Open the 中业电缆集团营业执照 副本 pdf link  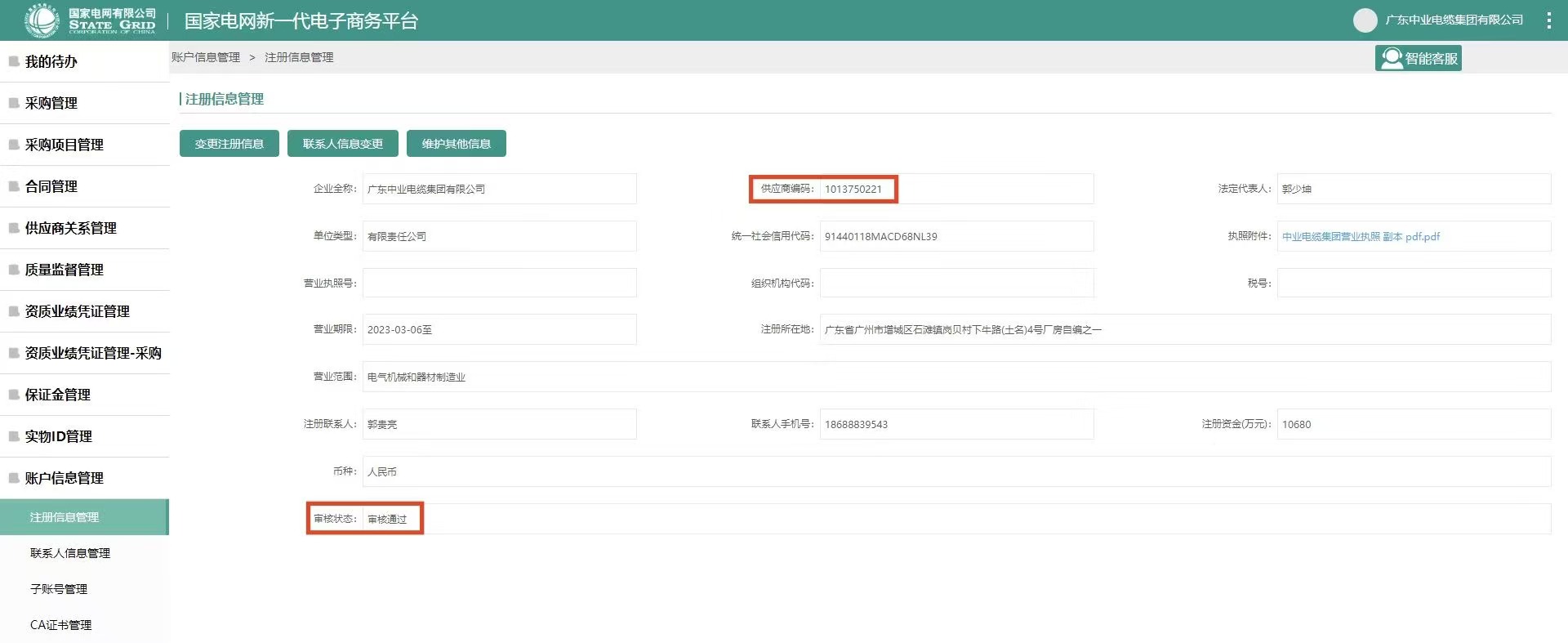[x=1361, y=236]
